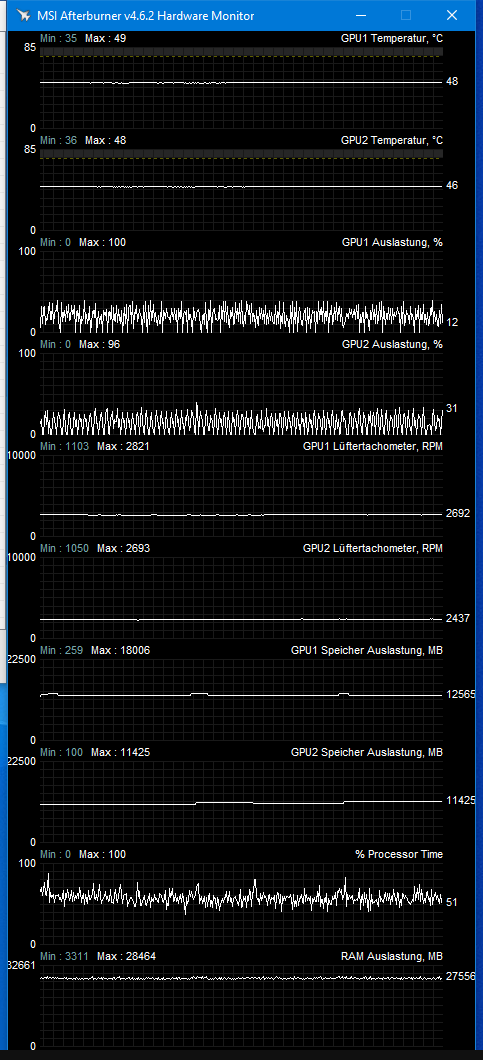This screenshot has height=1060, width=483.
Task: Click the GPU2 temperature current value 46
Action: tap(452, 185)
